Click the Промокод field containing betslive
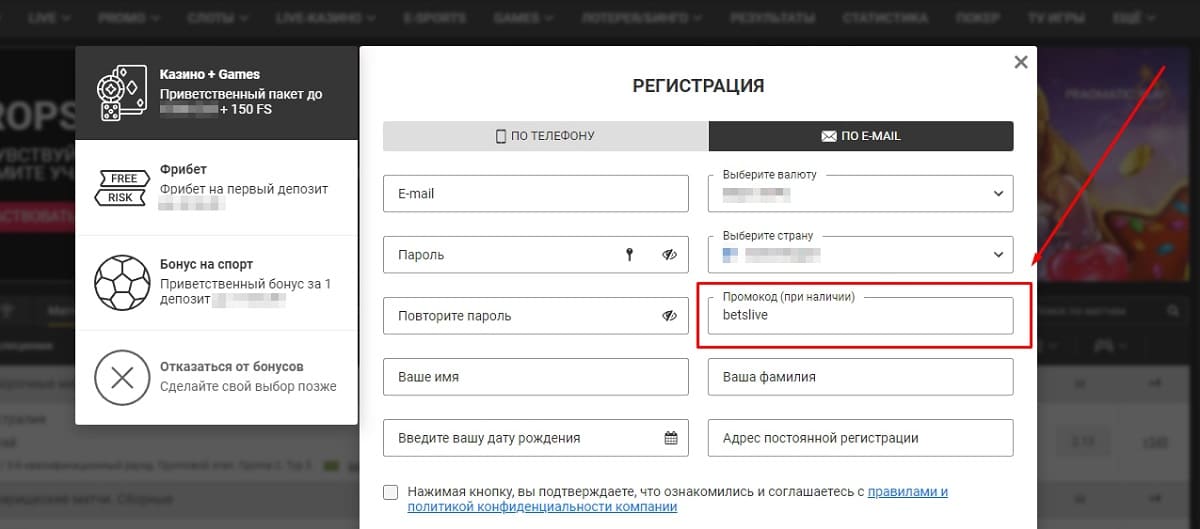Screen dimensions: 1200x529 (x=861, y=316)
